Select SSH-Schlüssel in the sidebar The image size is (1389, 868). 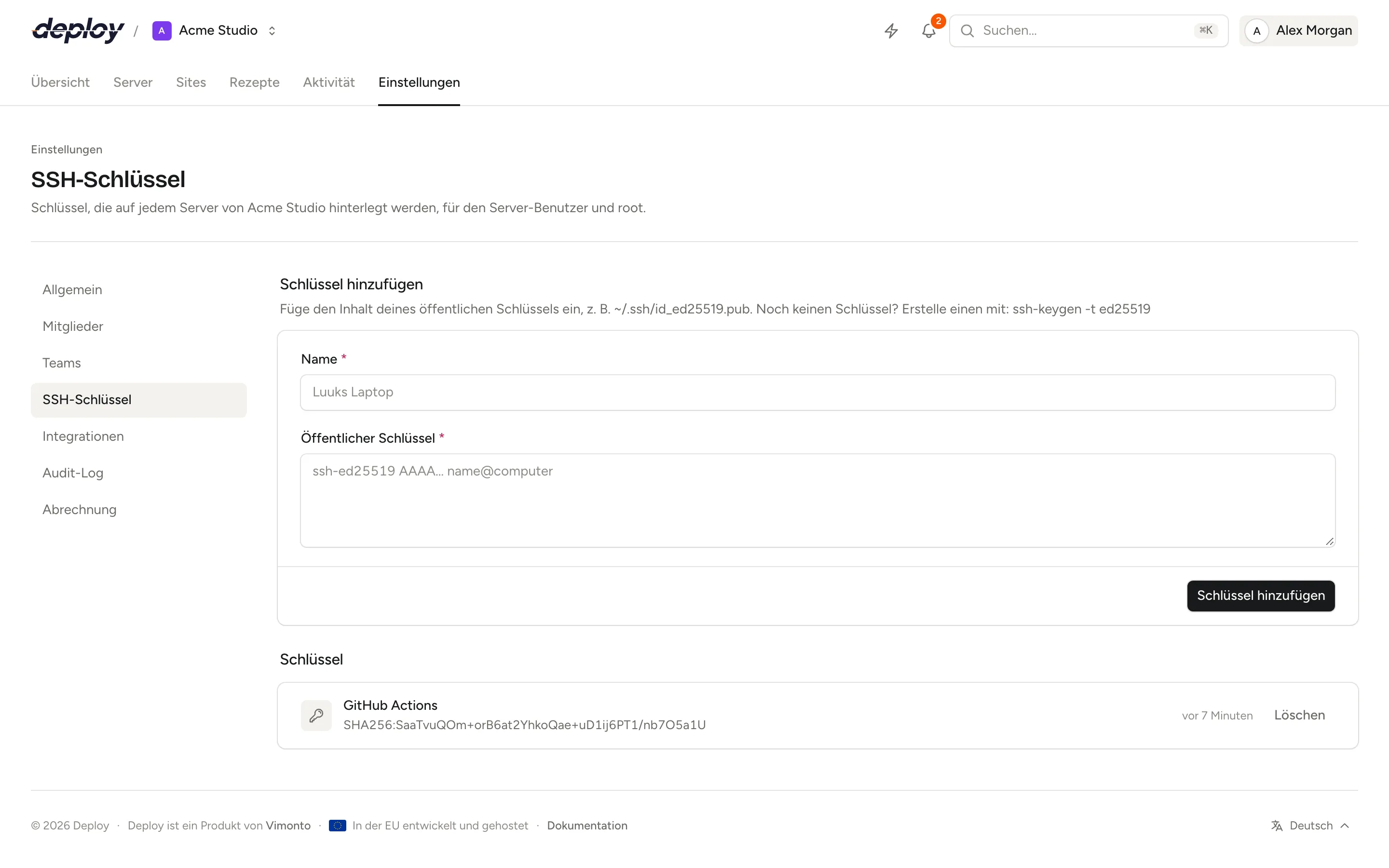pos(139,400)
